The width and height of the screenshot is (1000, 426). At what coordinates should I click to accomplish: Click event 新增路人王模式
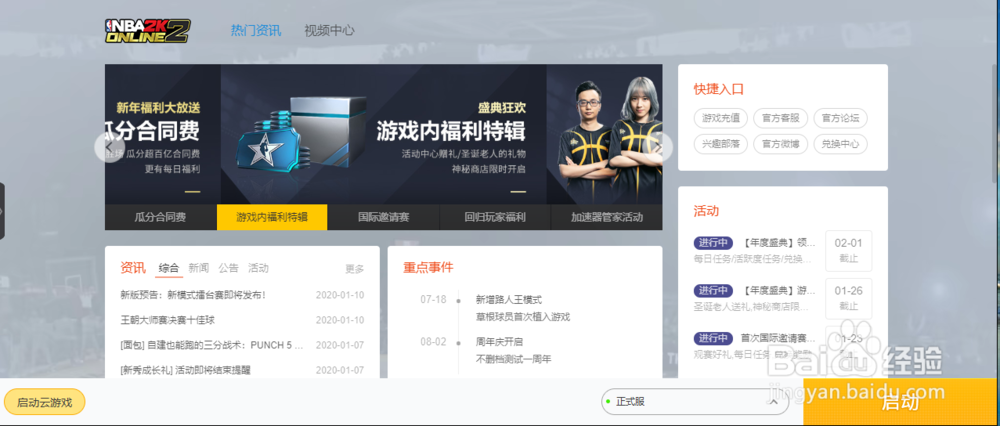pos(508,299)
